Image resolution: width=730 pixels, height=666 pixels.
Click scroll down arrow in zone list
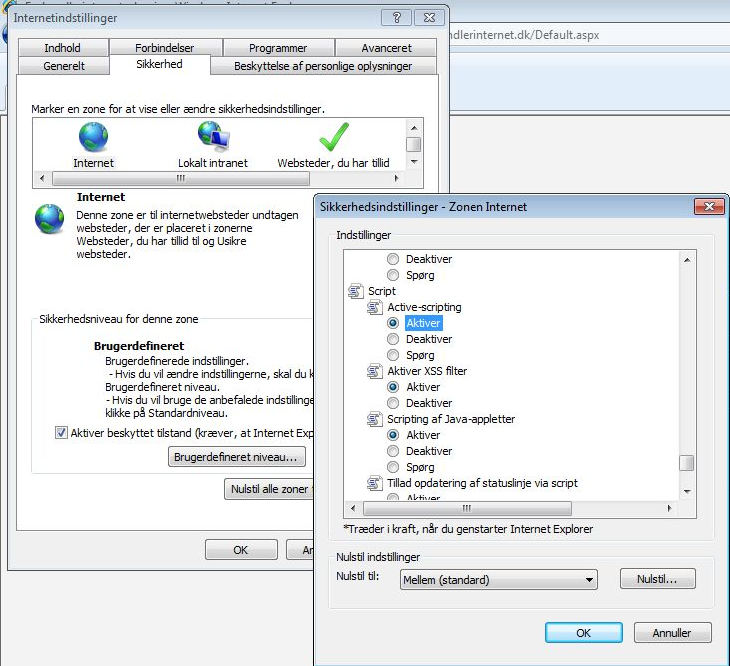click(414, 162)
